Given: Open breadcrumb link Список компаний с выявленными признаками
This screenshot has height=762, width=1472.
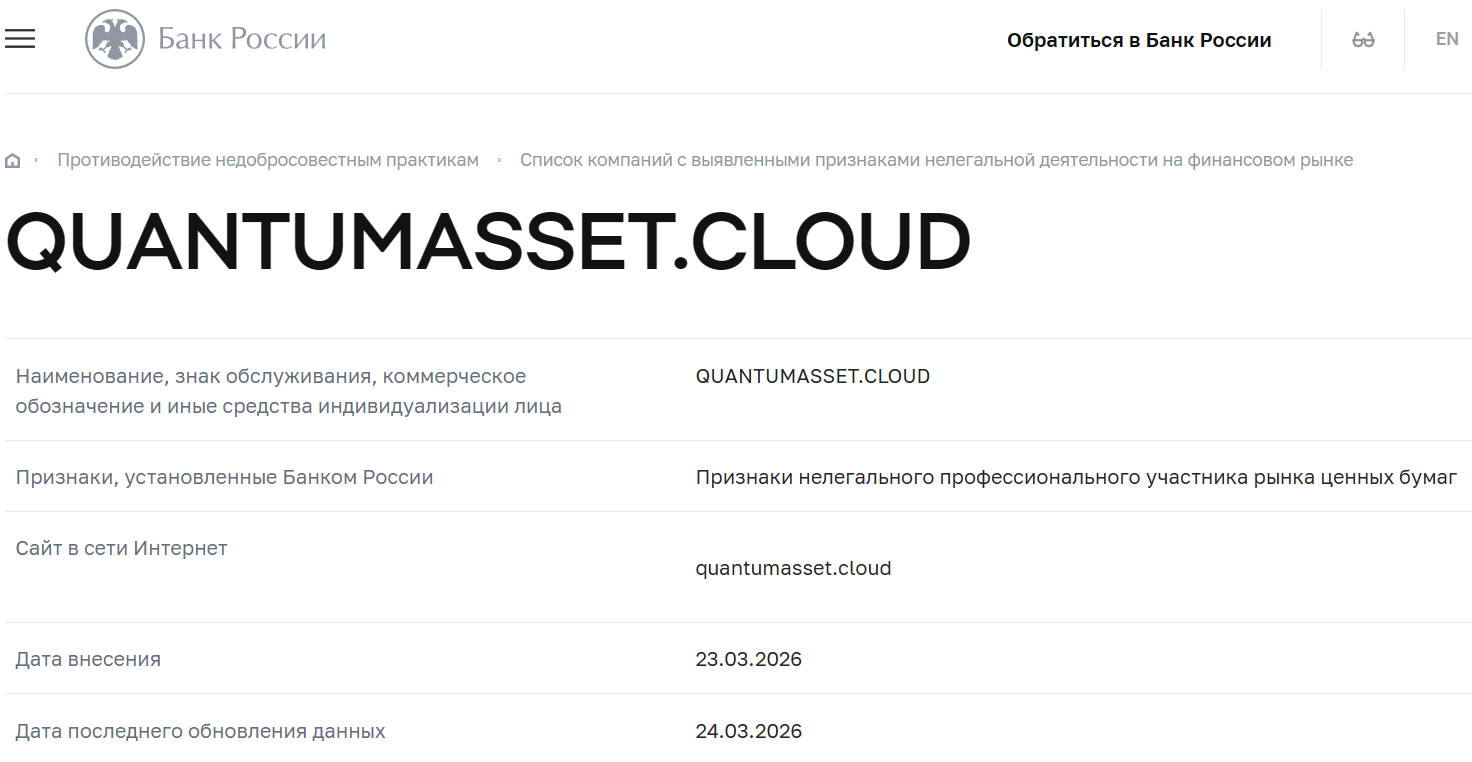Looking at the screenshot, I should click(x=937, y=159).
